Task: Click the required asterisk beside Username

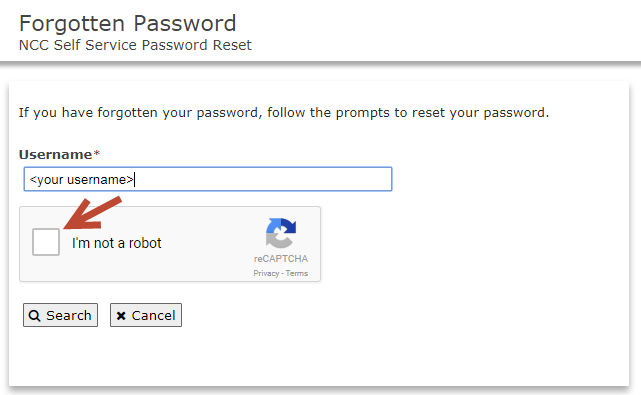Action: (x=96, y=153)
